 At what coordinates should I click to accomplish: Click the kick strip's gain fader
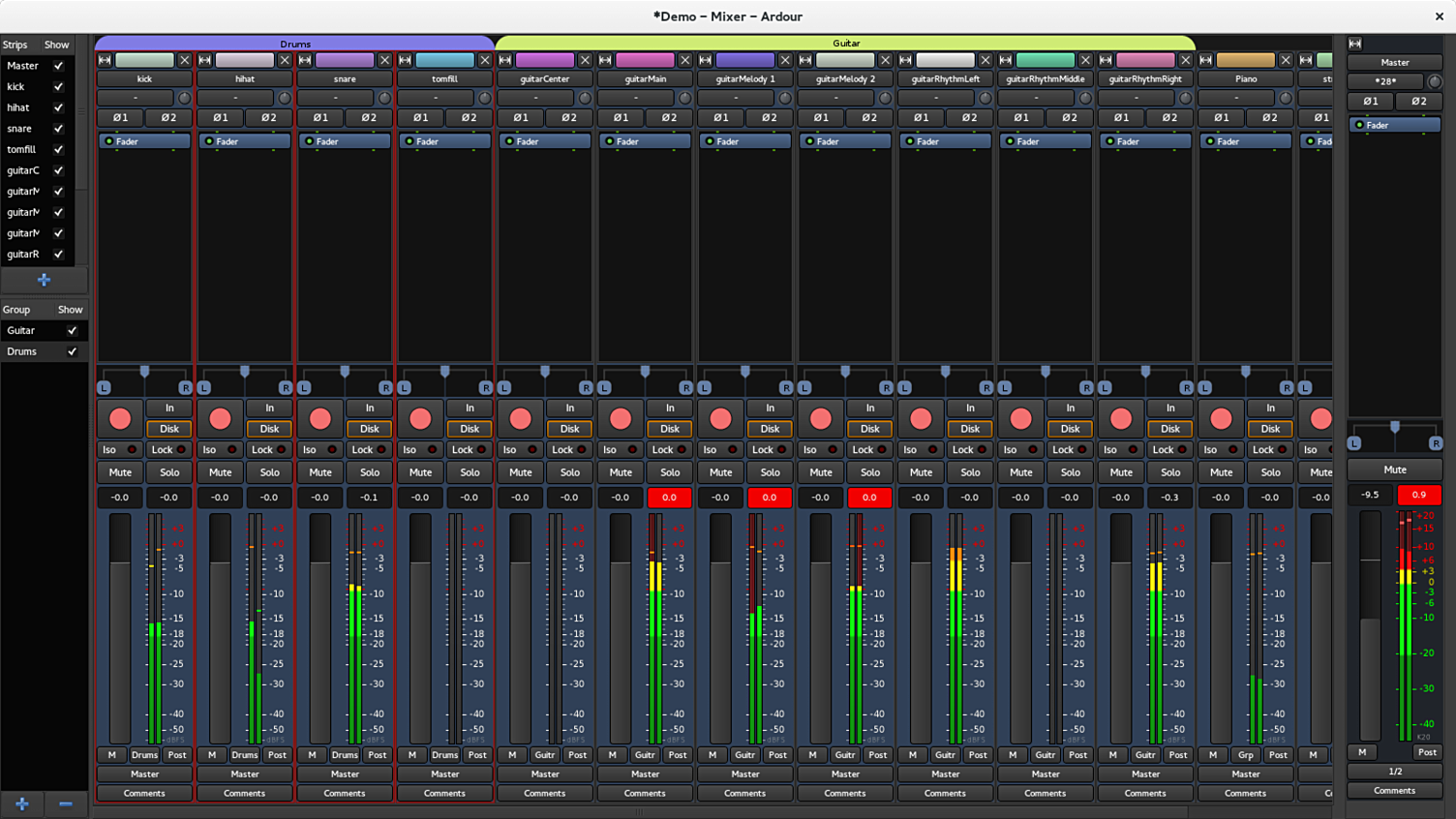119,629
